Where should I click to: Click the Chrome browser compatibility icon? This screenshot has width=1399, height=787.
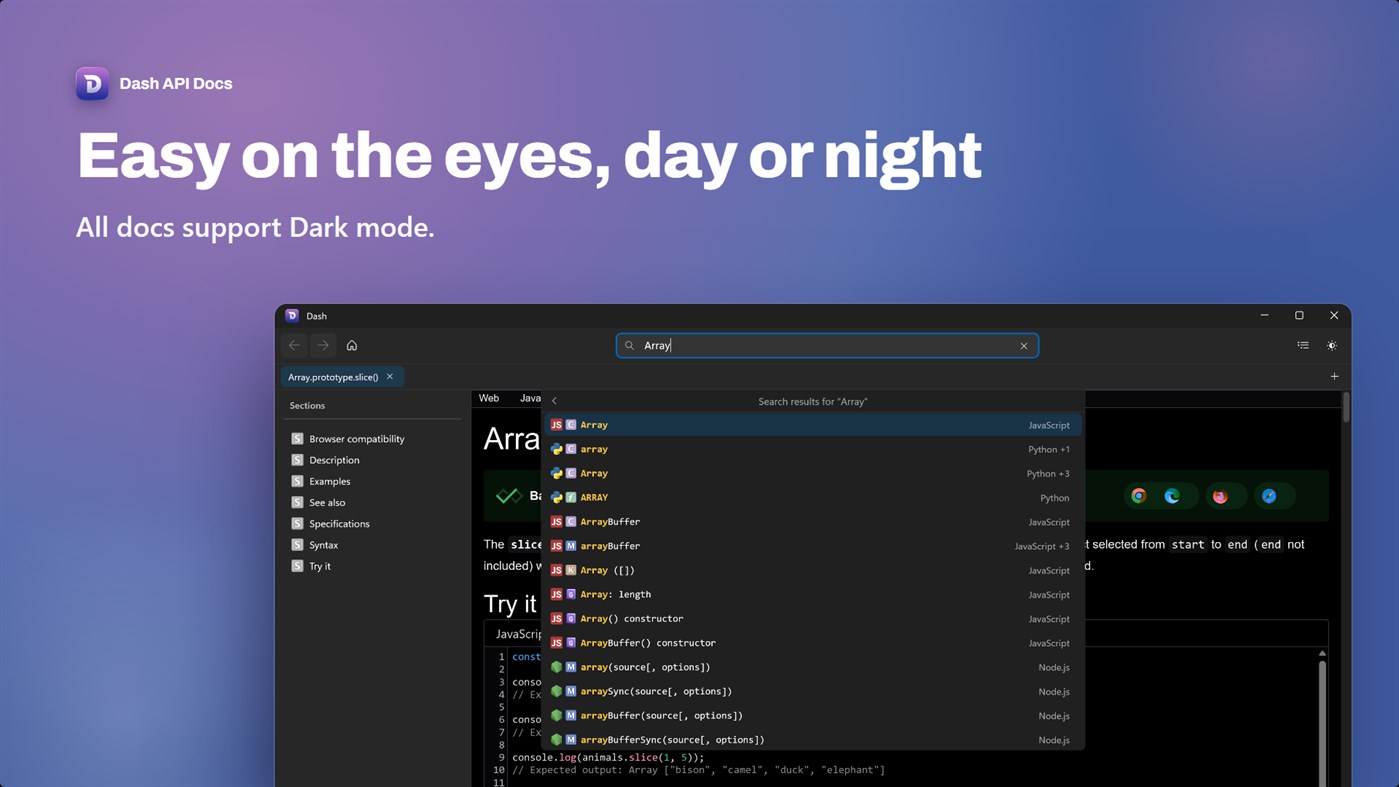(1139, 496)
